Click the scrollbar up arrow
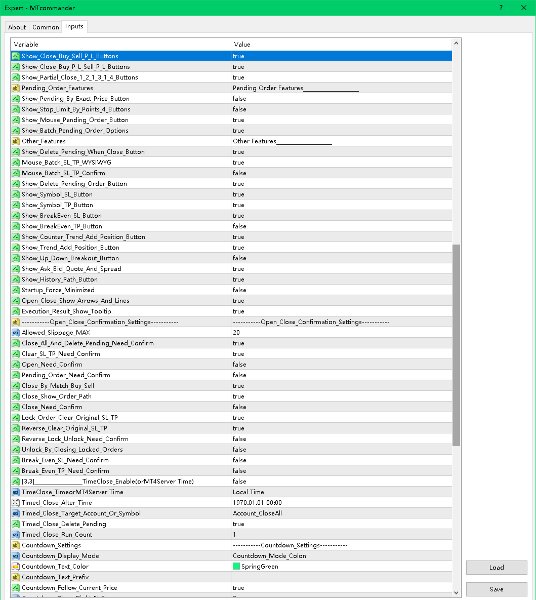 click(456, 44)
